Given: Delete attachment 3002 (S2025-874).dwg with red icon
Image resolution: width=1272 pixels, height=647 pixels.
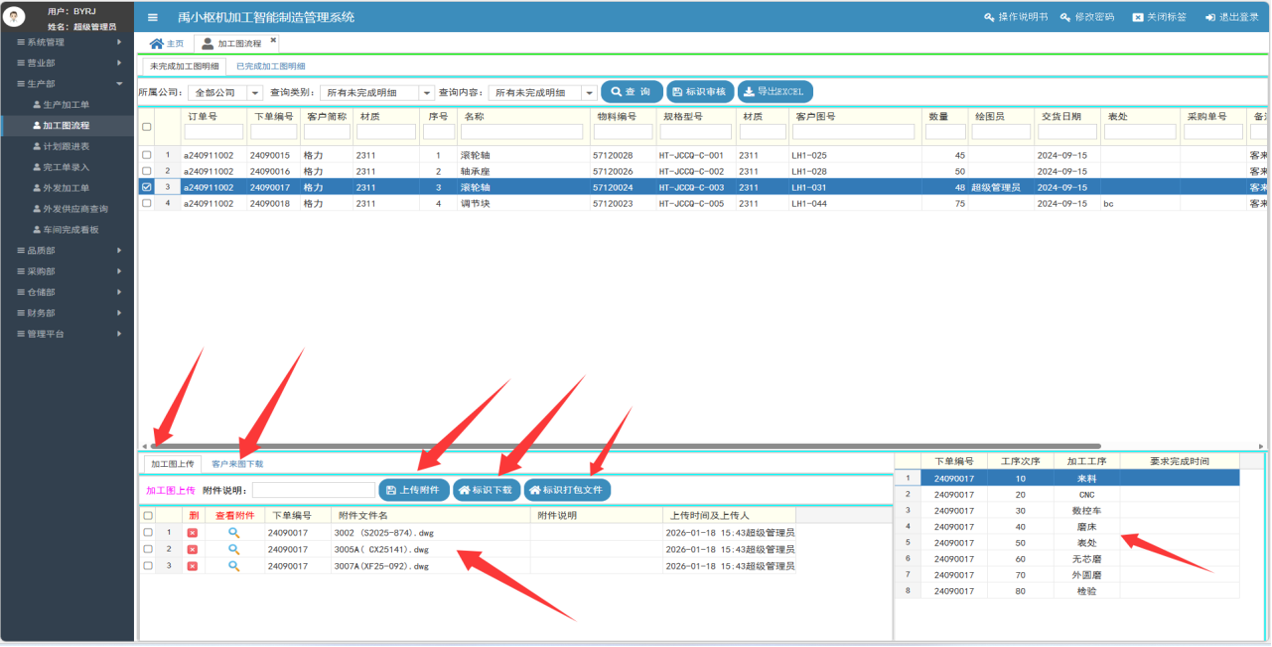Looking at the screenshot, I should (192, 533).
